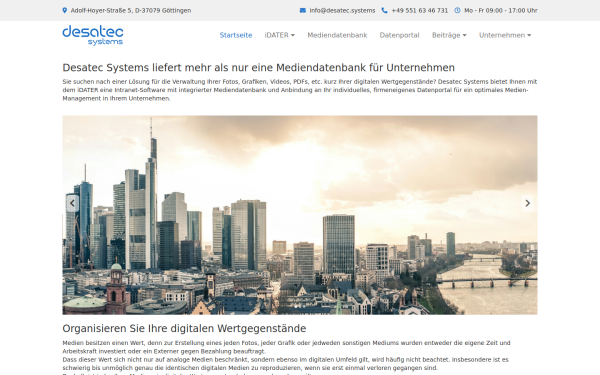Image resolution: width=600 pixels, height=375 pixels.
Task: Click the info@desatec.systems email link
Action: tap(342, 10)
